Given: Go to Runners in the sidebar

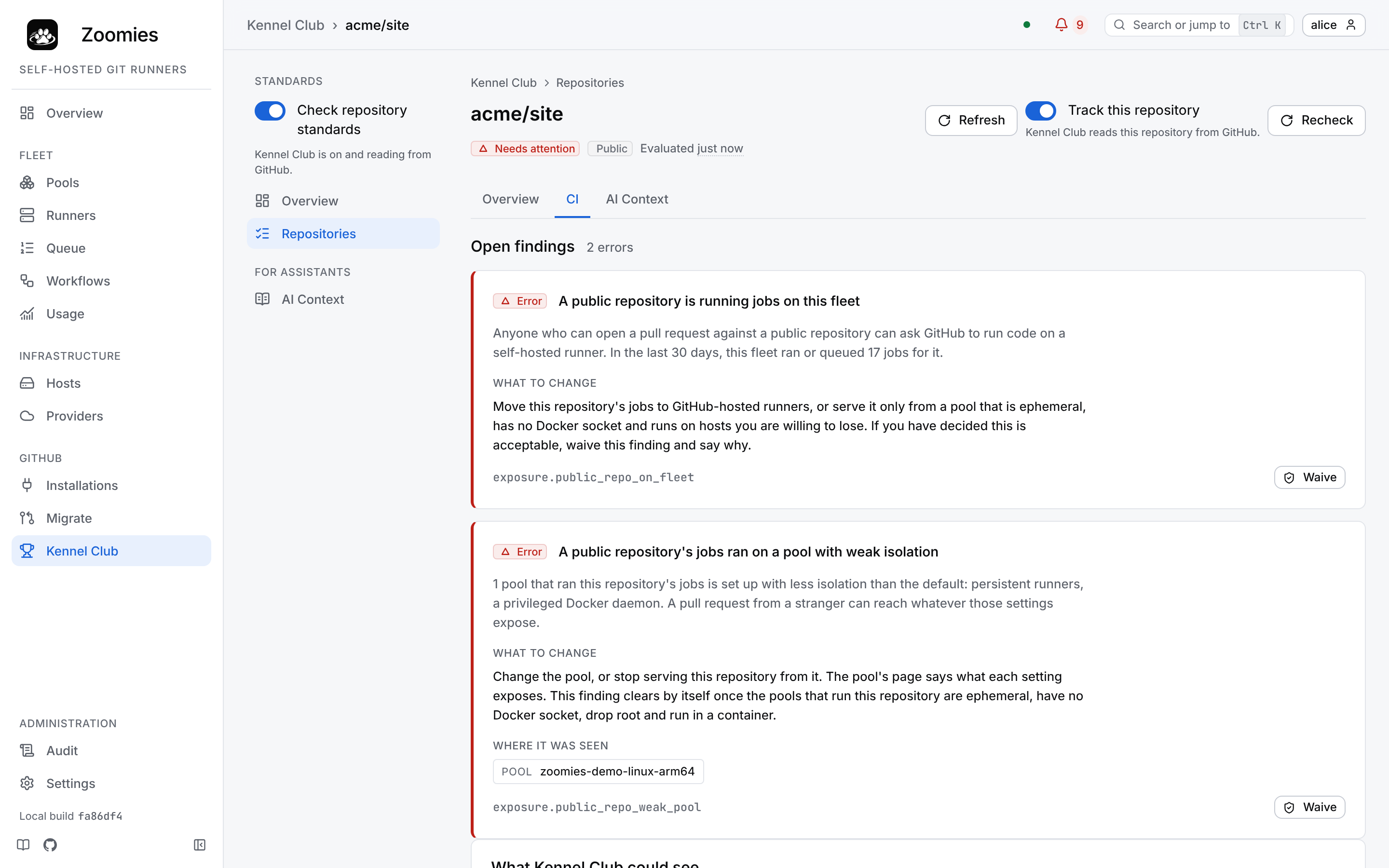Looking at the screenshot, I should click(x=111, y=215).
